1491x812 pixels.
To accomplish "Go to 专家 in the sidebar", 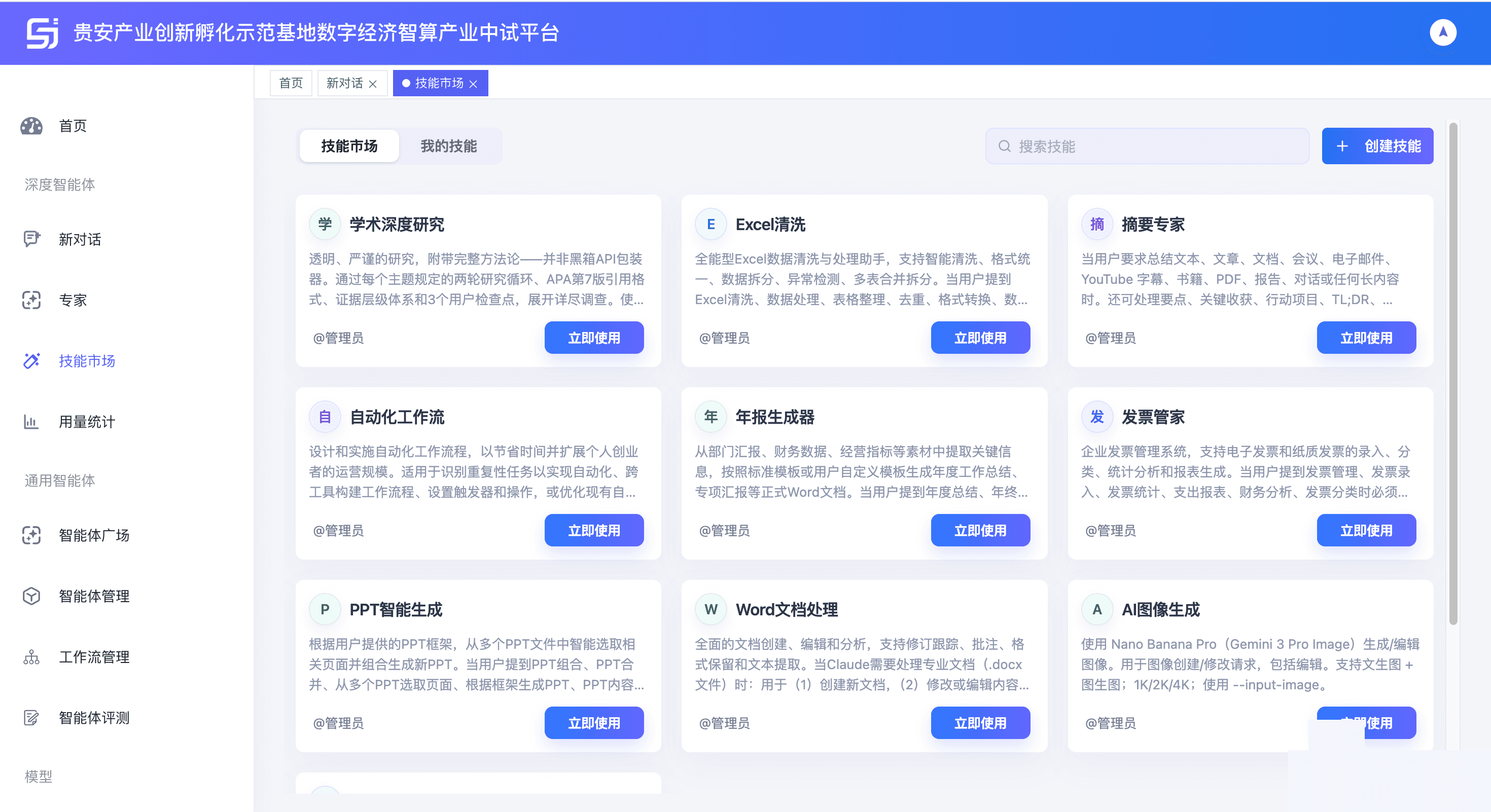I will point(73,300).
